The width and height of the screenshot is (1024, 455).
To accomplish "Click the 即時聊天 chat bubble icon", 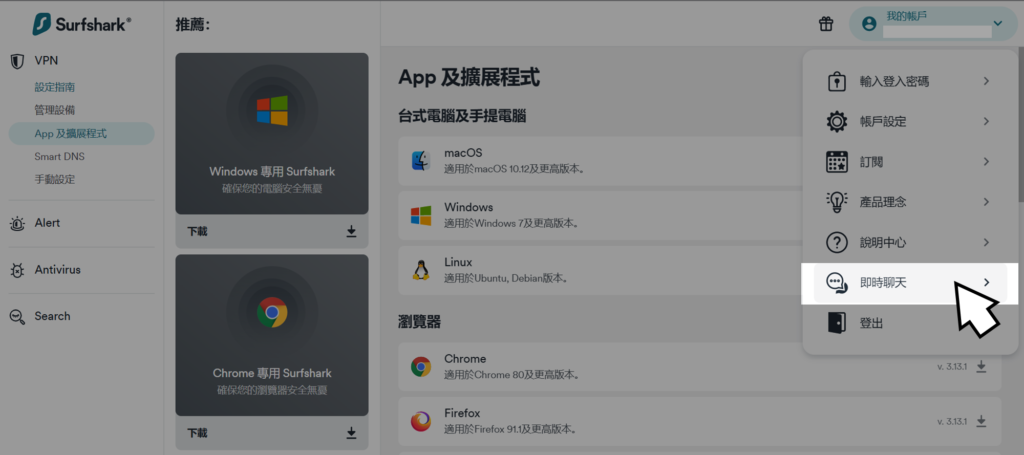I will pyautogui.click(x=837, y=283).
